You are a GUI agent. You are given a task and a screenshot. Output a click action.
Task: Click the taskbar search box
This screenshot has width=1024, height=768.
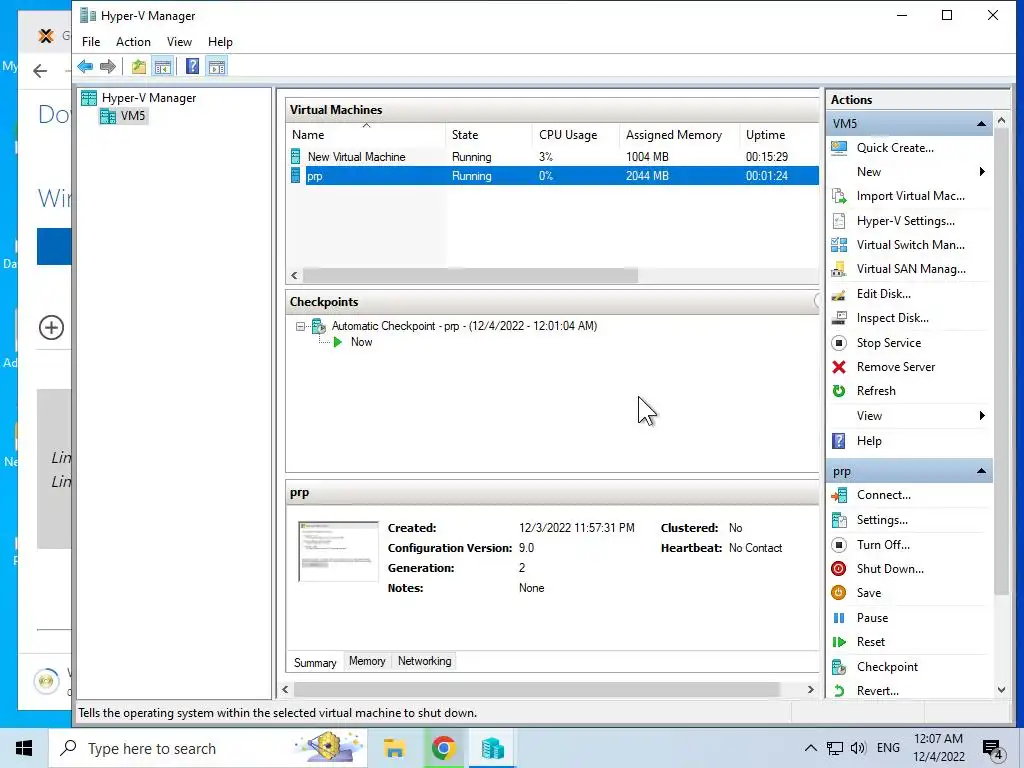(207, 748)
